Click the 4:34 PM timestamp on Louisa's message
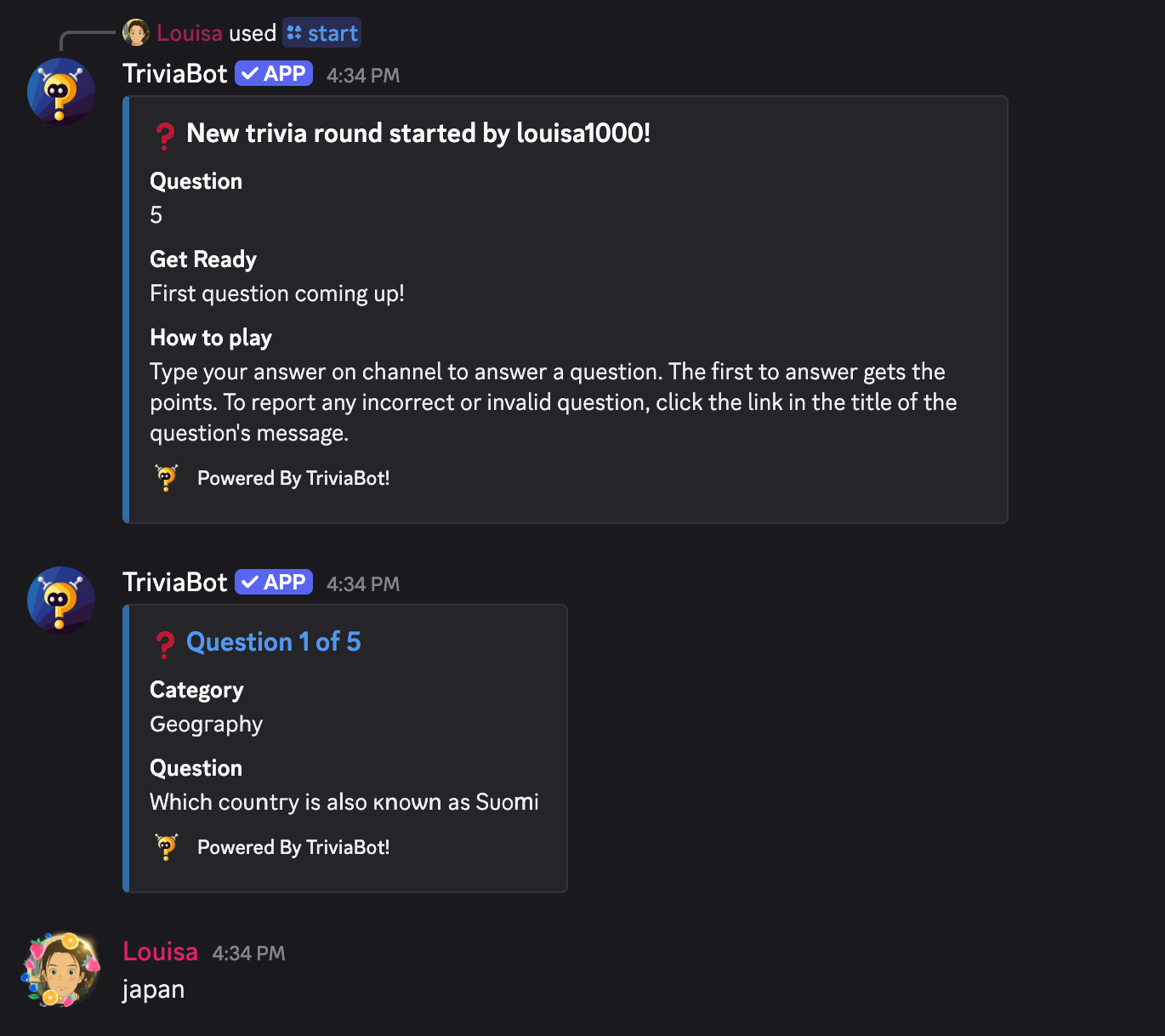 [248, 953]
